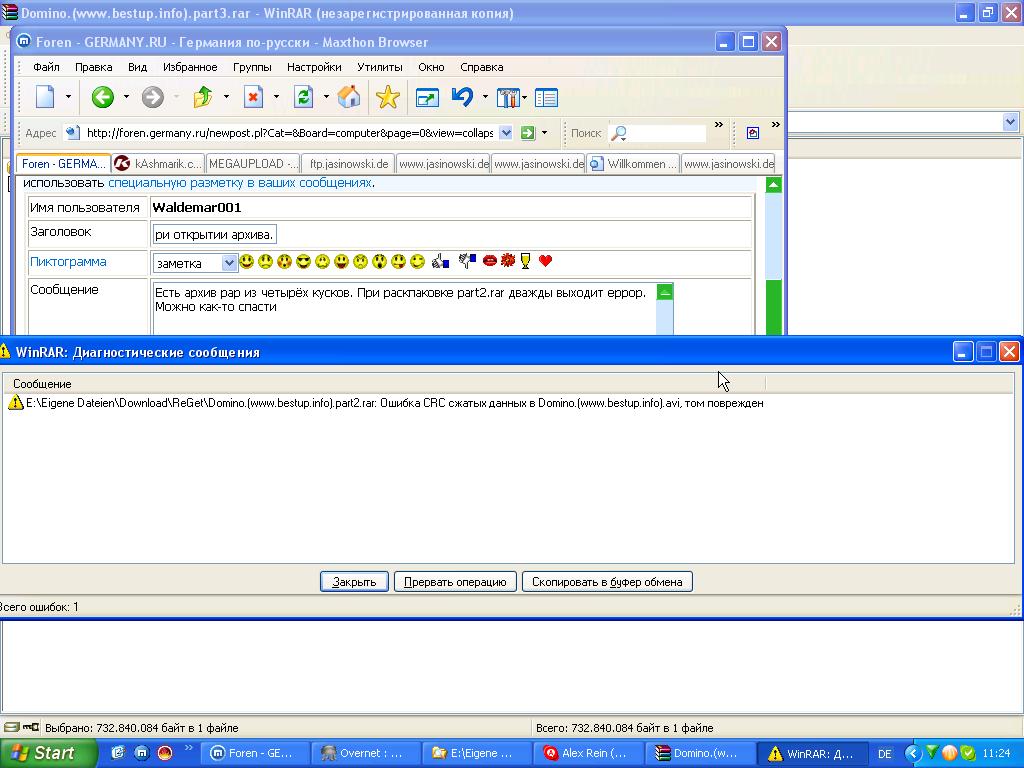Expand the Up folder button dropdown

coord(226,97)
